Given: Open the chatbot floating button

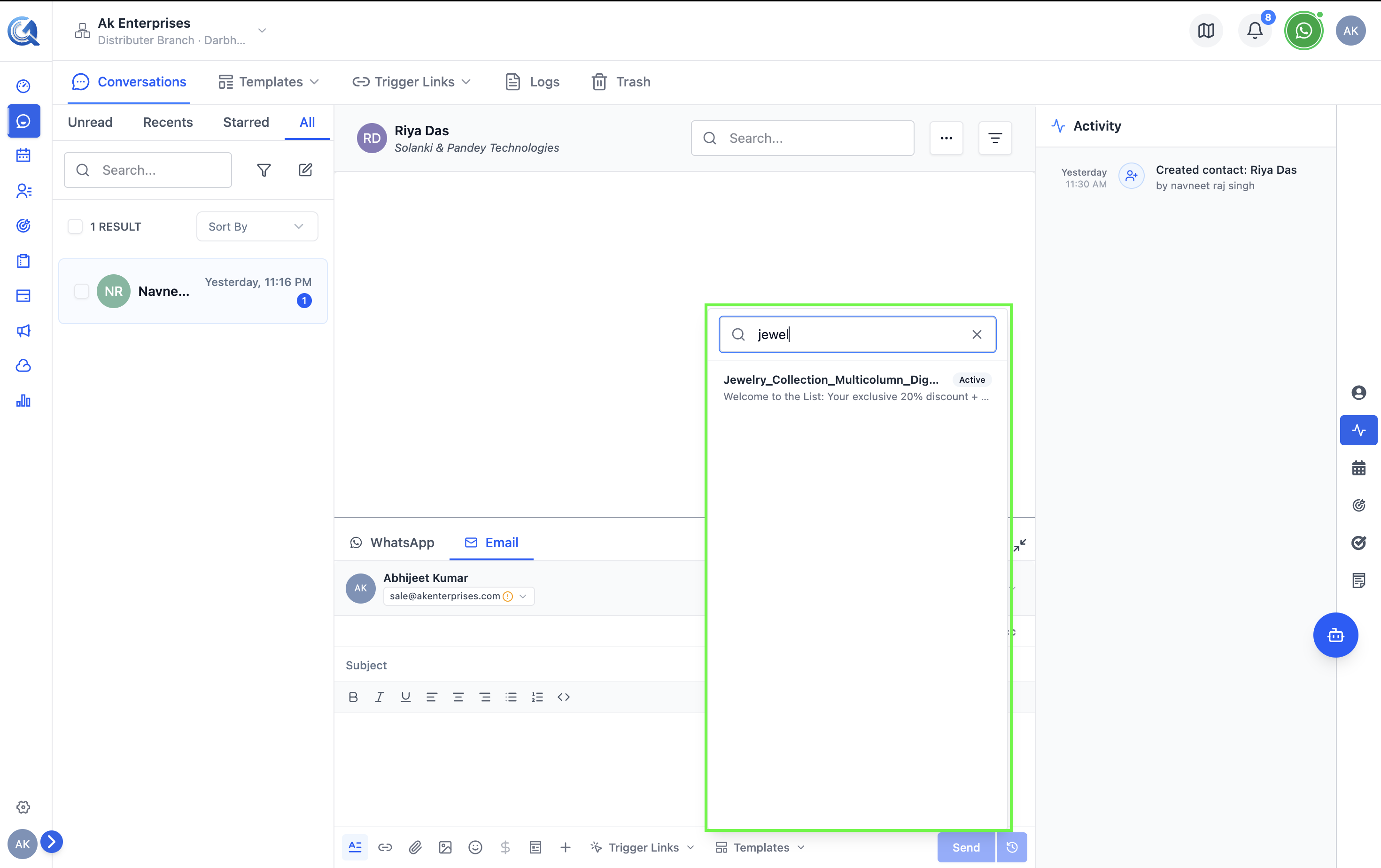Looking at the screenshot, I should [1336, 635].
